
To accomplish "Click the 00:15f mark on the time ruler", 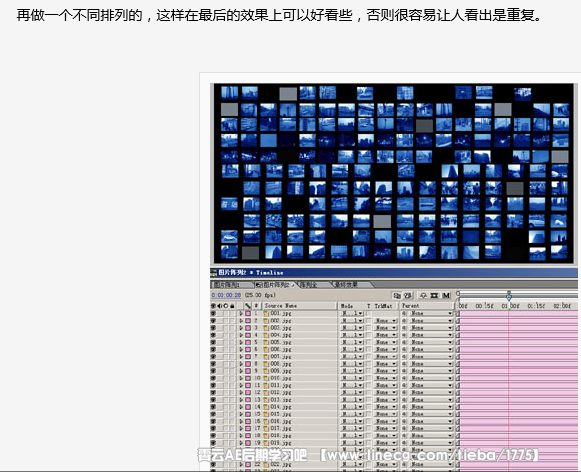I will click(x=484, y=306).
